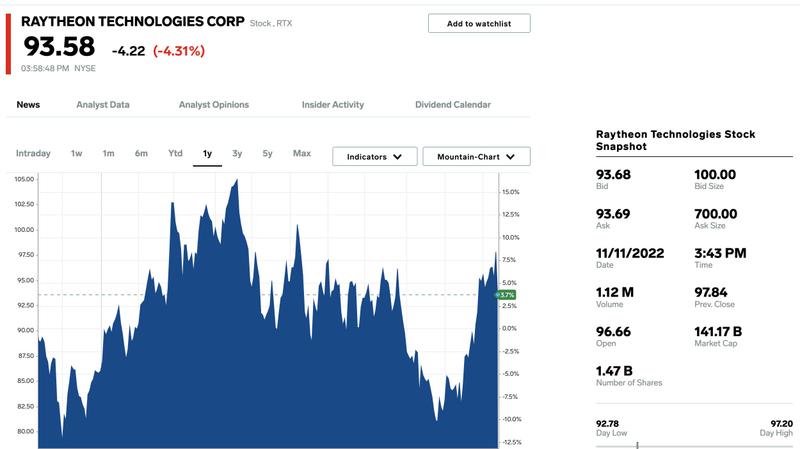
Task: Click the 15.0% percentage axis label
Action: pos(511,192)
